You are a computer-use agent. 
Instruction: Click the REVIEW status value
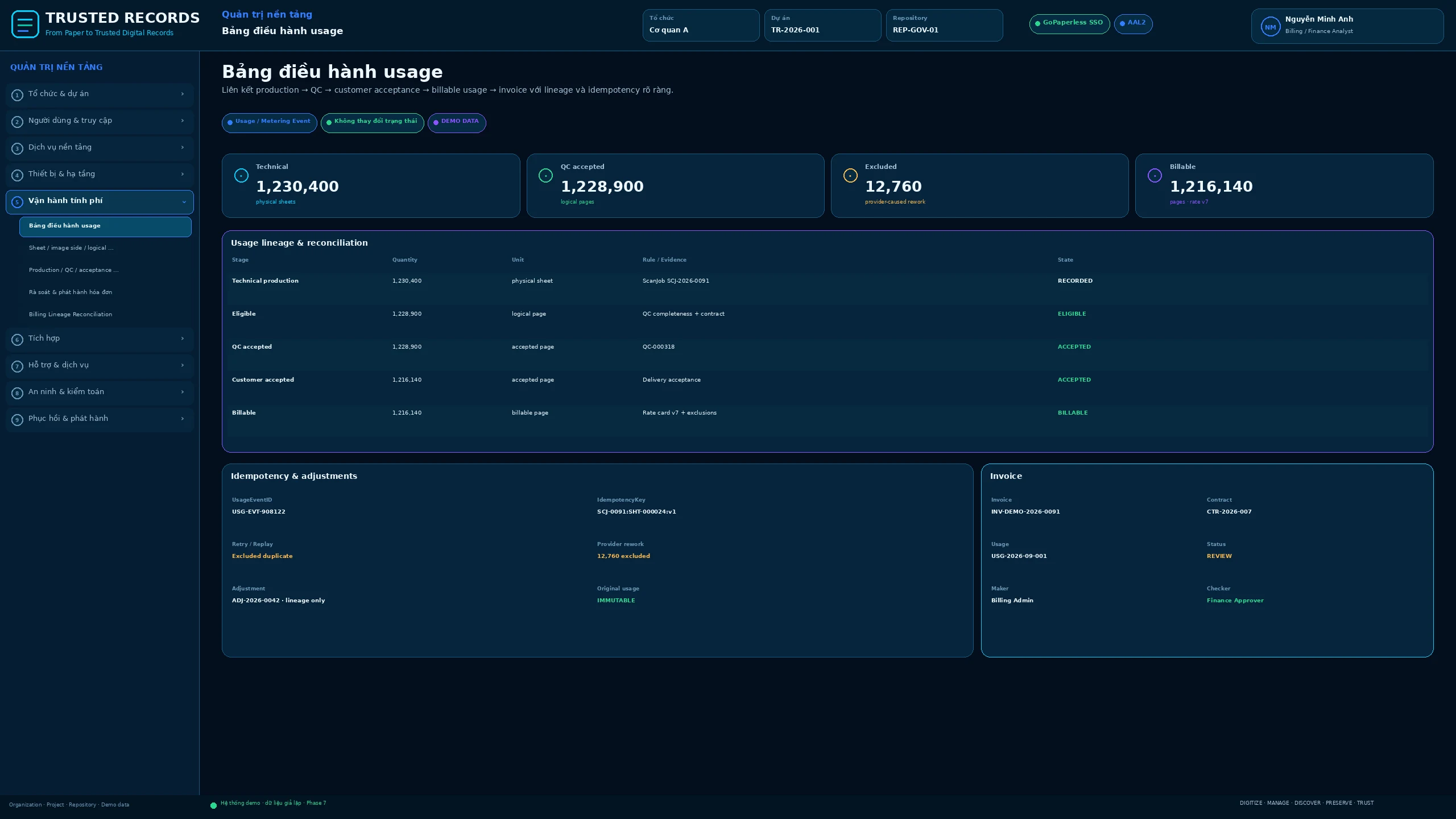point(1219,556)
